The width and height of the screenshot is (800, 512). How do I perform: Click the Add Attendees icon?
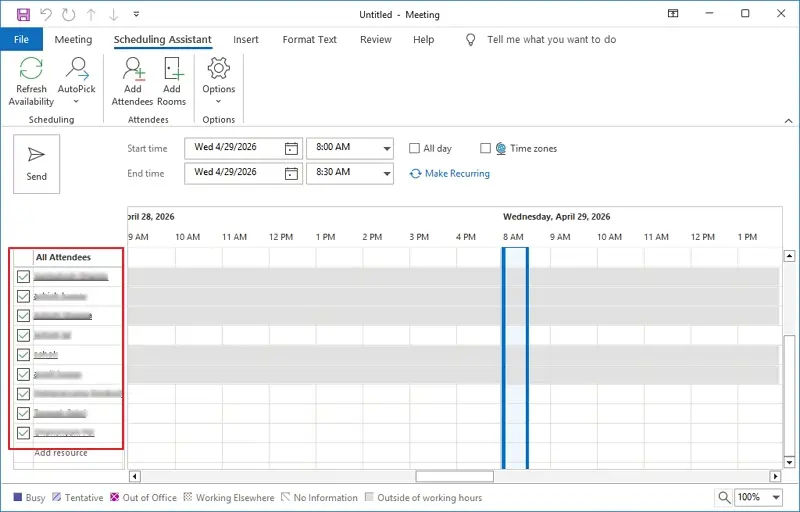coord(133,68)
